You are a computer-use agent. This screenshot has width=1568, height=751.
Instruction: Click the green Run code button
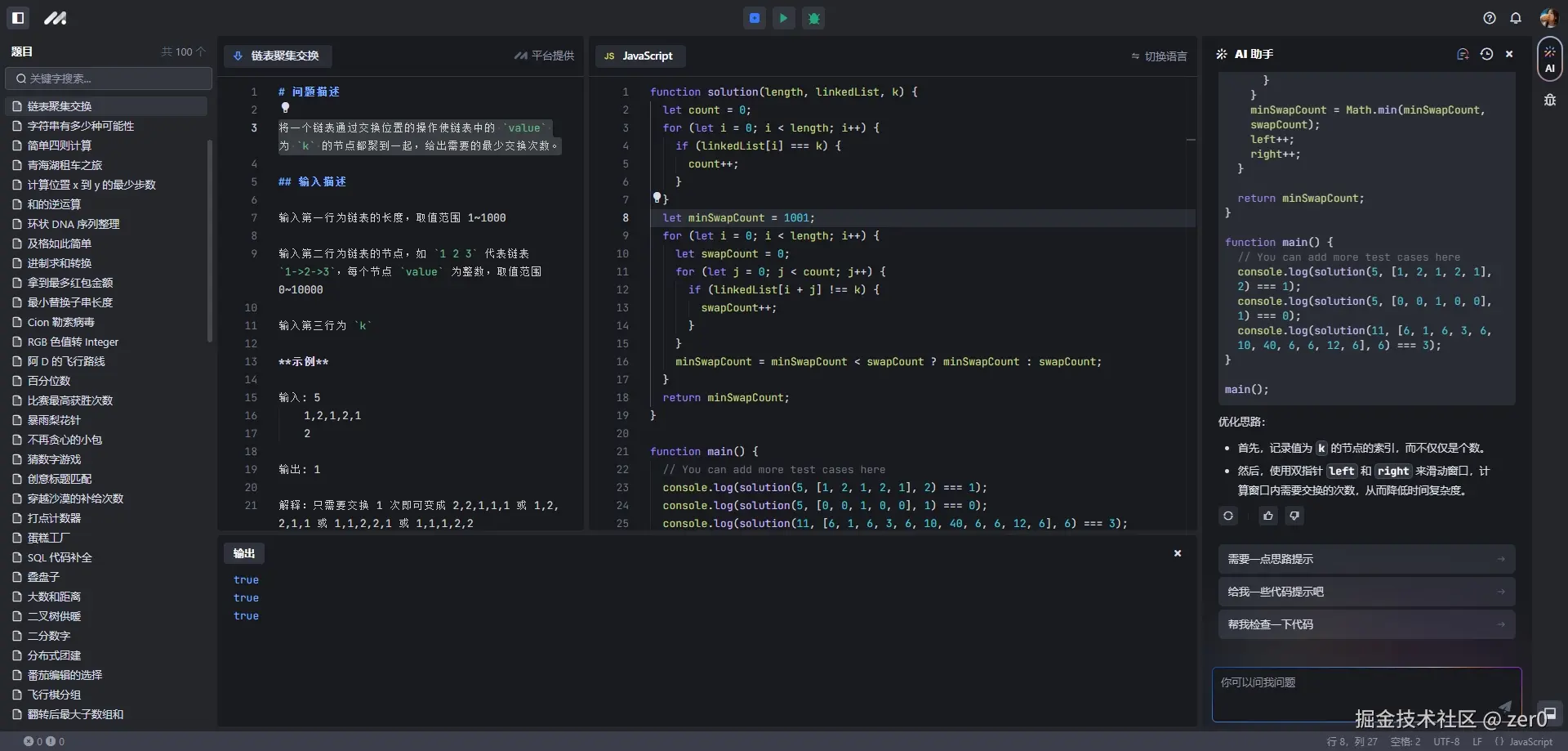pos(783,18)
